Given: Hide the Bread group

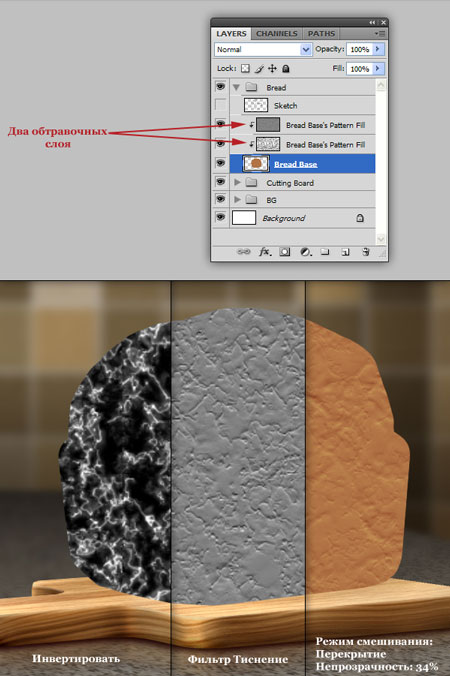Looking at the screenshot, I should [221, 87].
